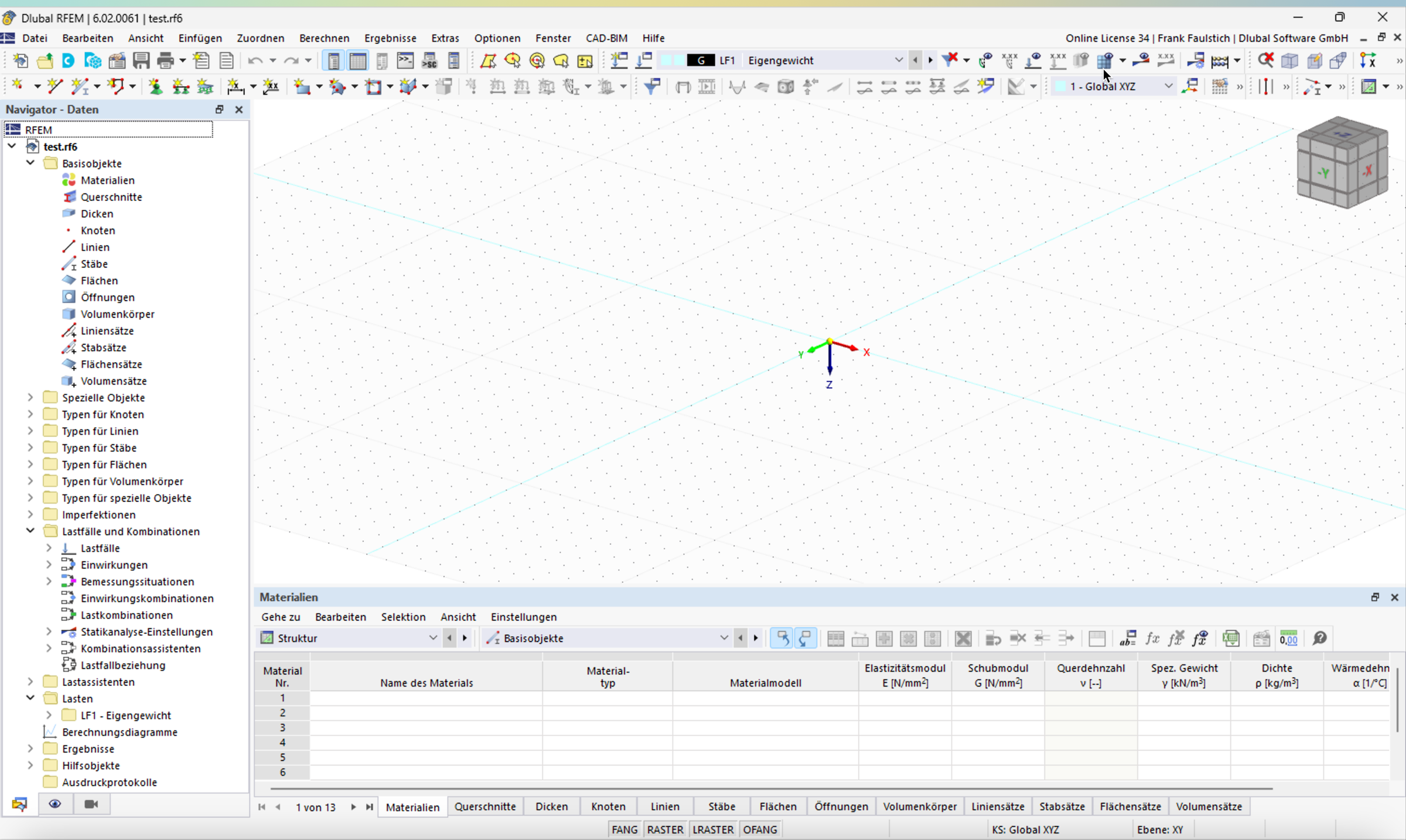
Task: Click the lasso selection icon
Action: [561, 60]
